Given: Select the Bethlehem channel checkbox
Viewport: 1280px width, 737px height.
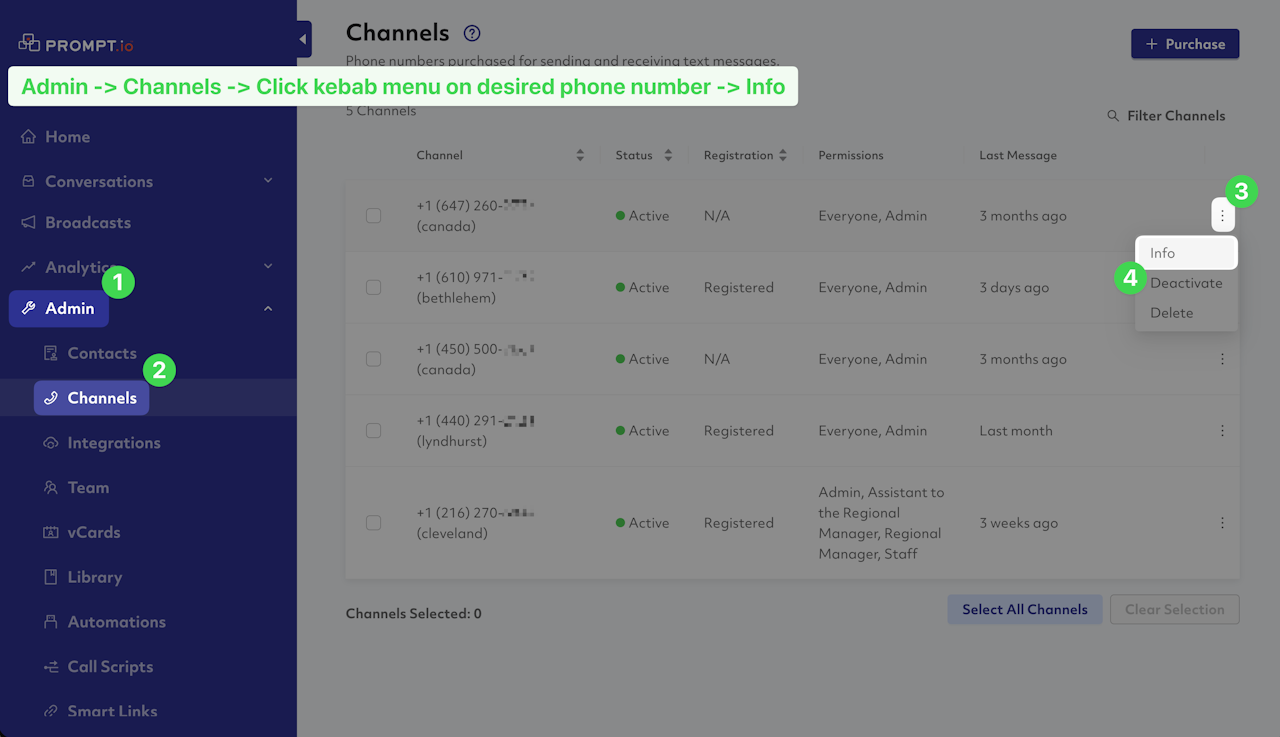Looking at the screenshot, I should (x=373, y=287).
